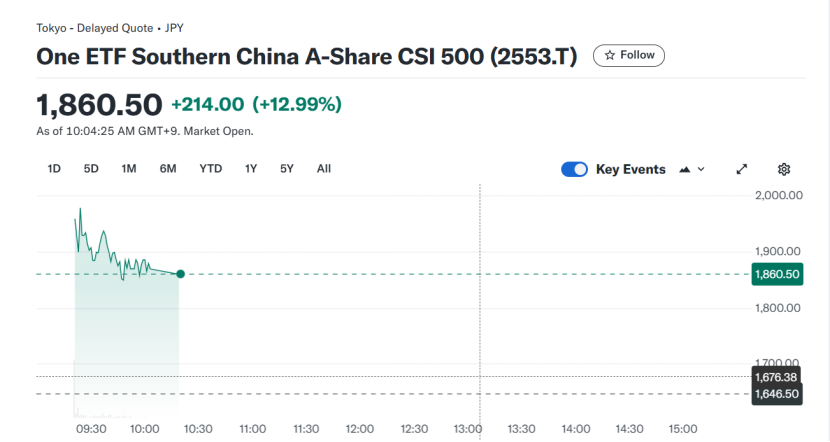
Task: Show 5Y chart range
Action: coord(287,169)
